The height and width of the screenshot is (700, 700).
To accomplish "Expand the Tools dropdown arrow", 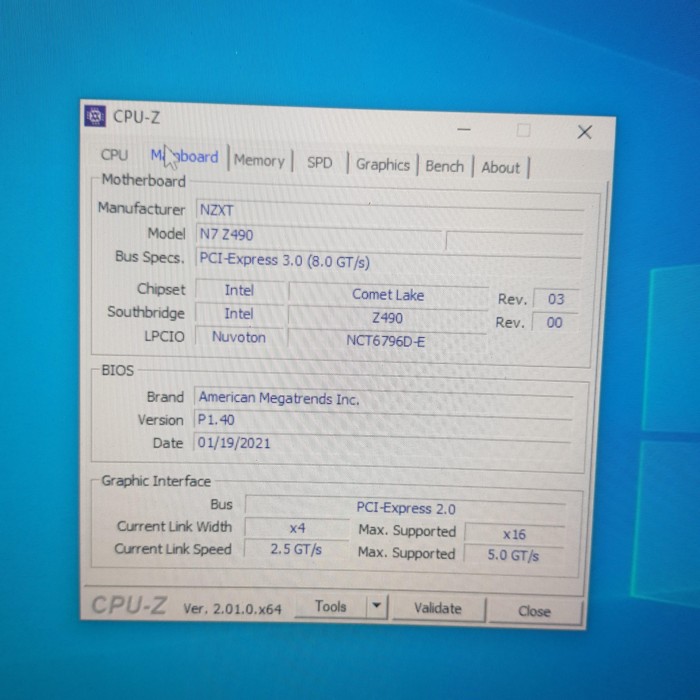I will pyautogui.click(x=377, y=606).
